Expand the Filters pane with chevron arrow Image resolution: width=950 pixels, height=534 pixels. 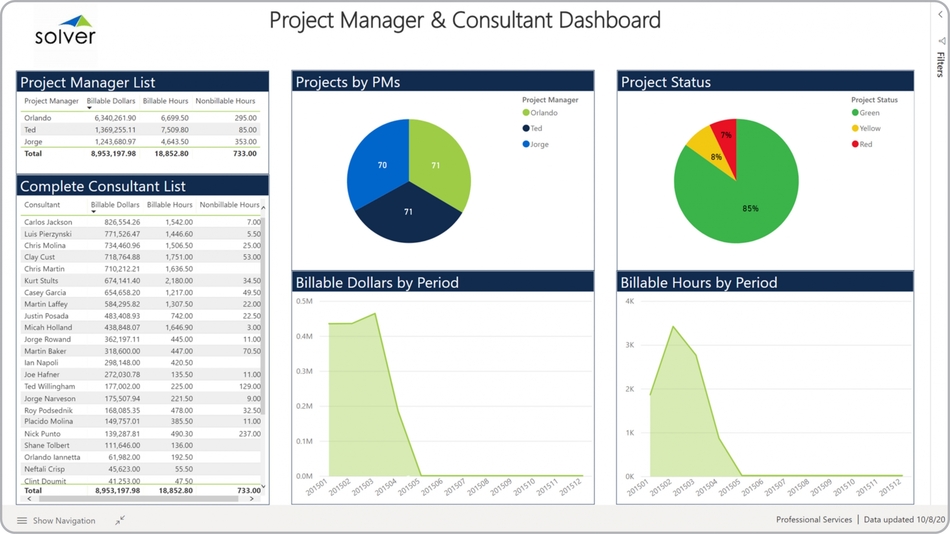[x=941, y=13]
